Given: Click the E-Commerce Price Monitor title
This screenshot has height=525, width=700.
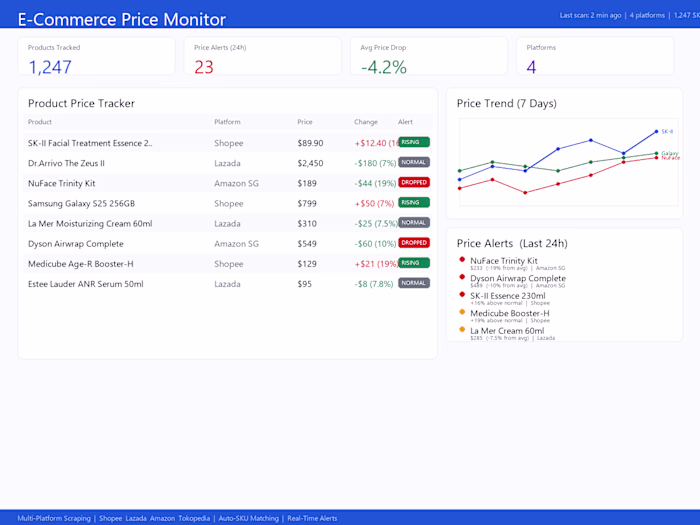Looking at the screenshot, I should [x=122, y=20].
